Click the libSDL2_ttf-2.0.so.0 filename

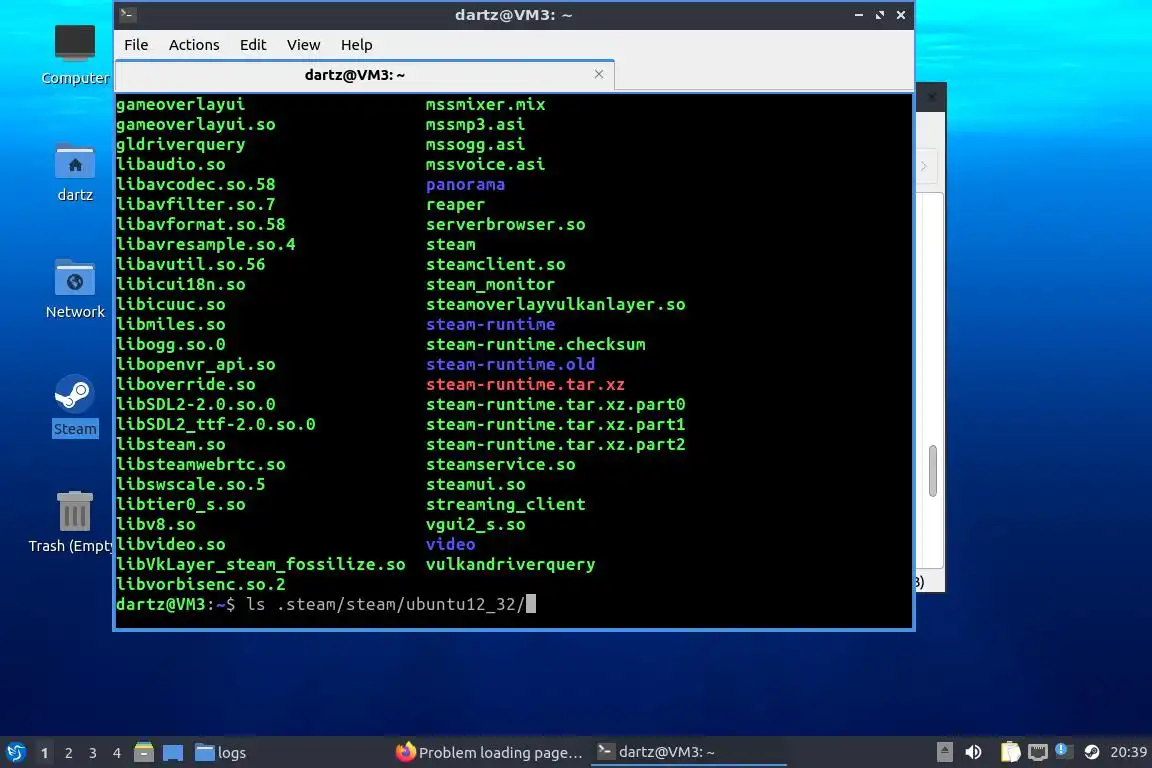216,425
